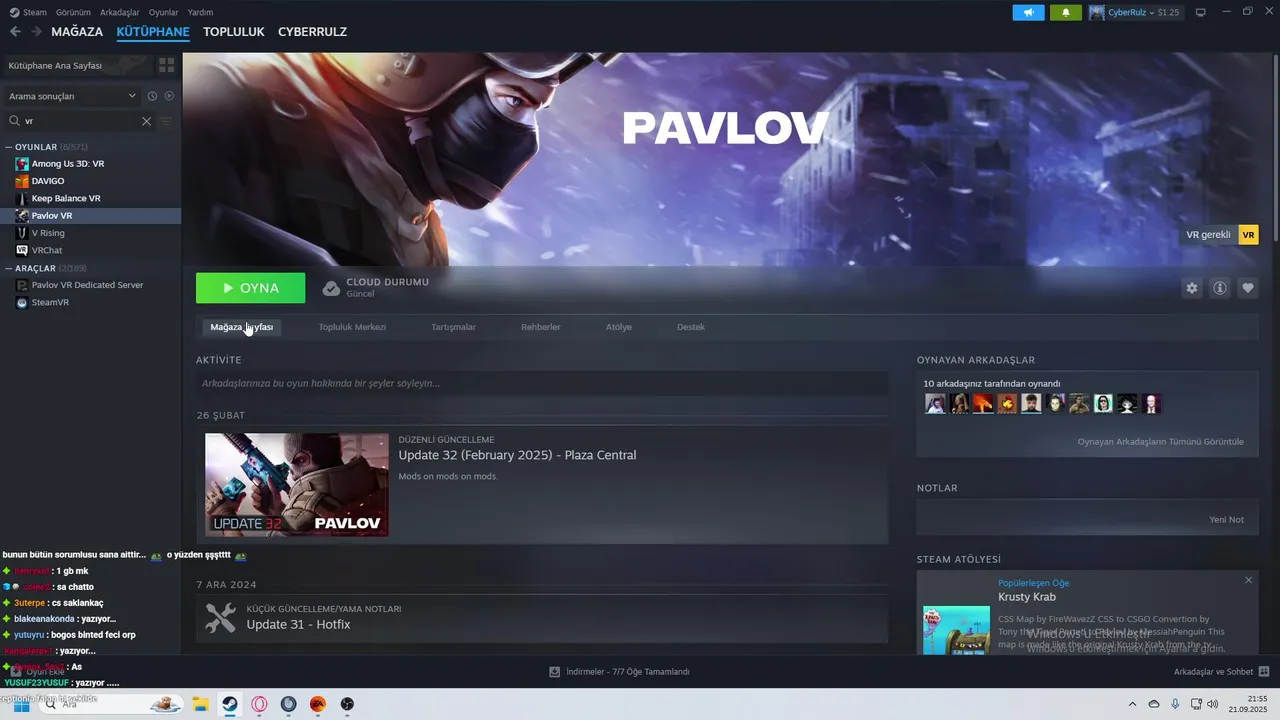View all friends who played link
The height and width of the screenshot is (720, 1280).
click(1161, 441)
